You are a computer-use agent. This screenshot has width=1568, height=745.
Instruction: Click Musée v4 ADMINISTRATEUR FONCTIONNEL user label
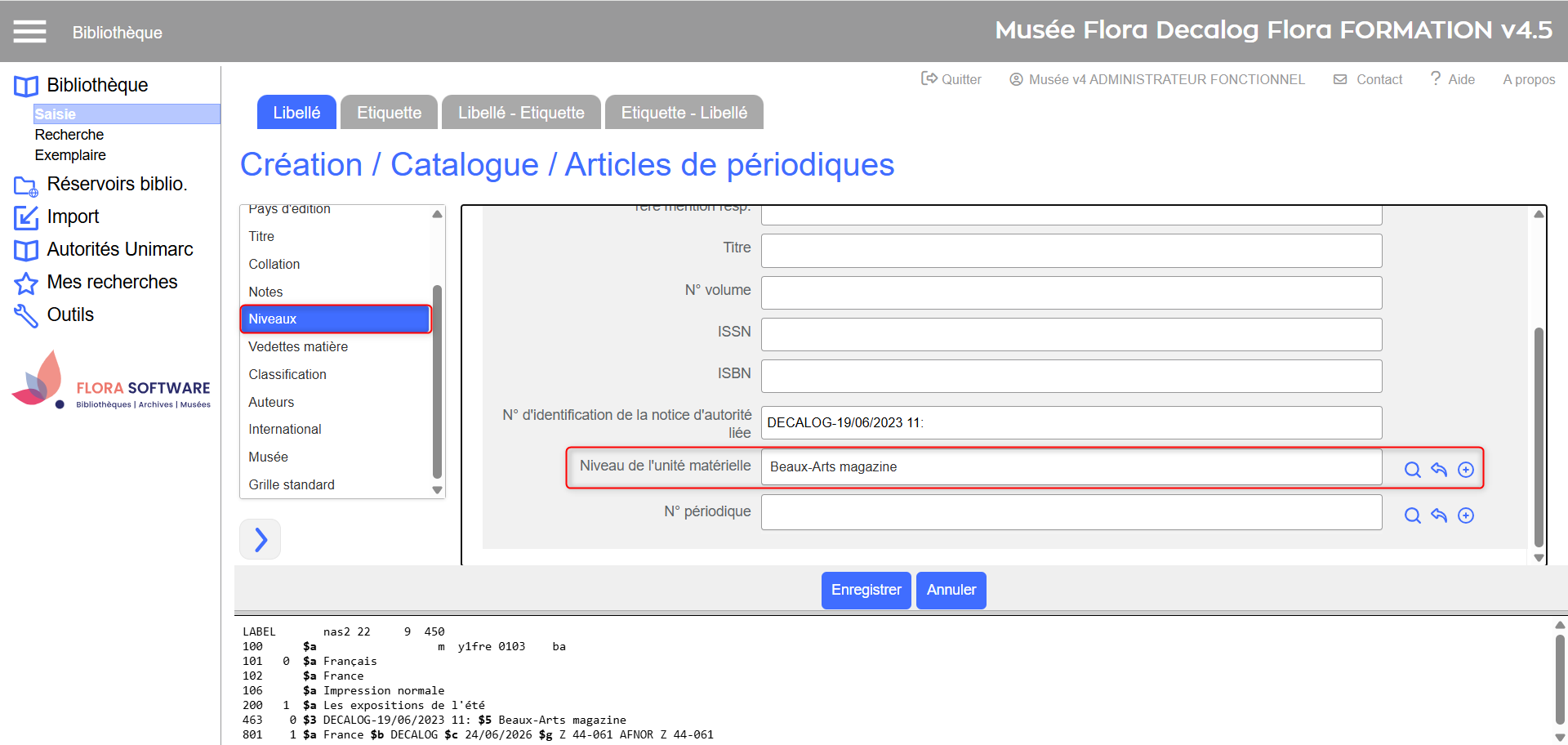1167,79
